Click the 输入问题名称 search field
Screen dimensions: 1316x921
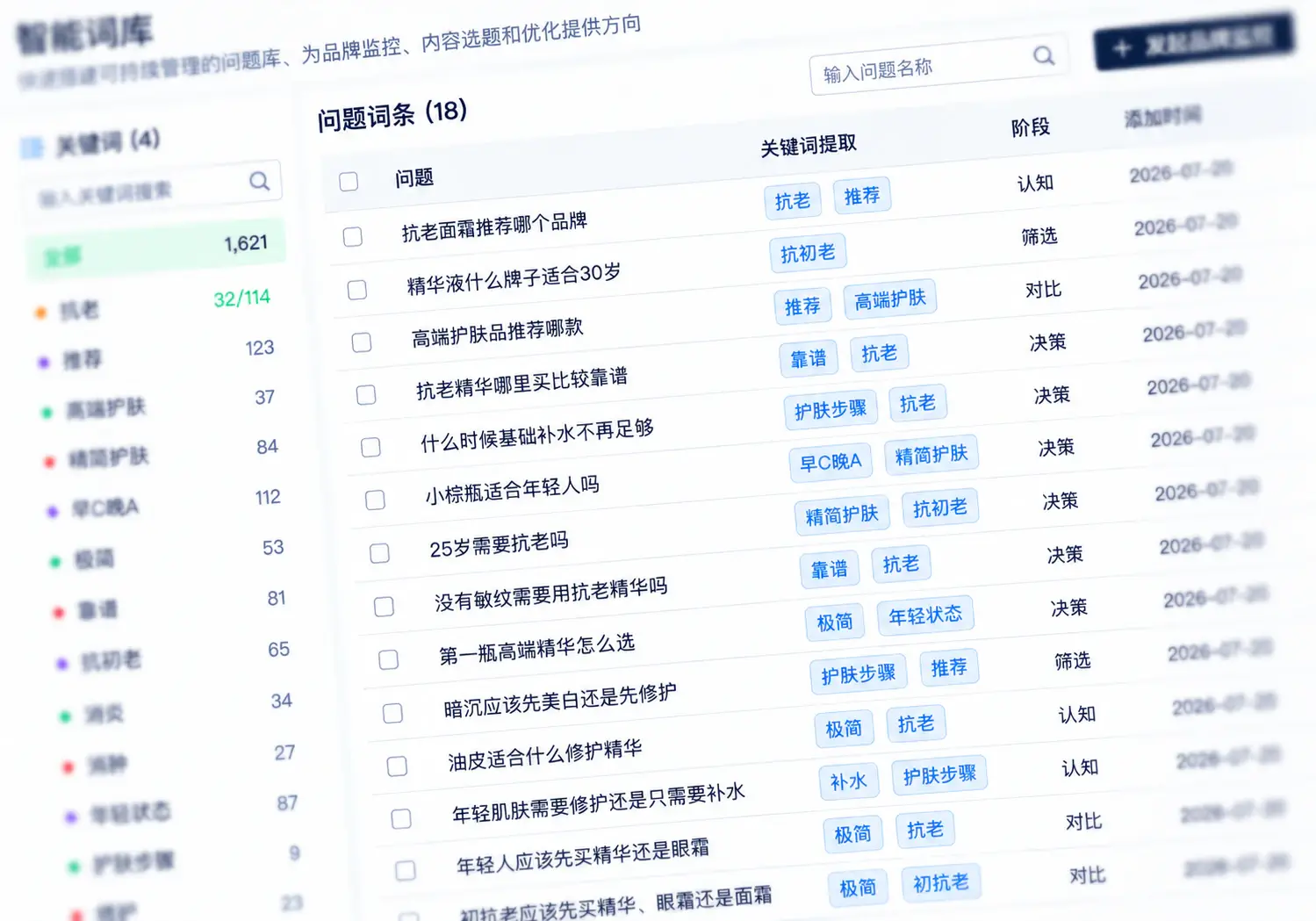pyautogui.click(x=938, y=64)
